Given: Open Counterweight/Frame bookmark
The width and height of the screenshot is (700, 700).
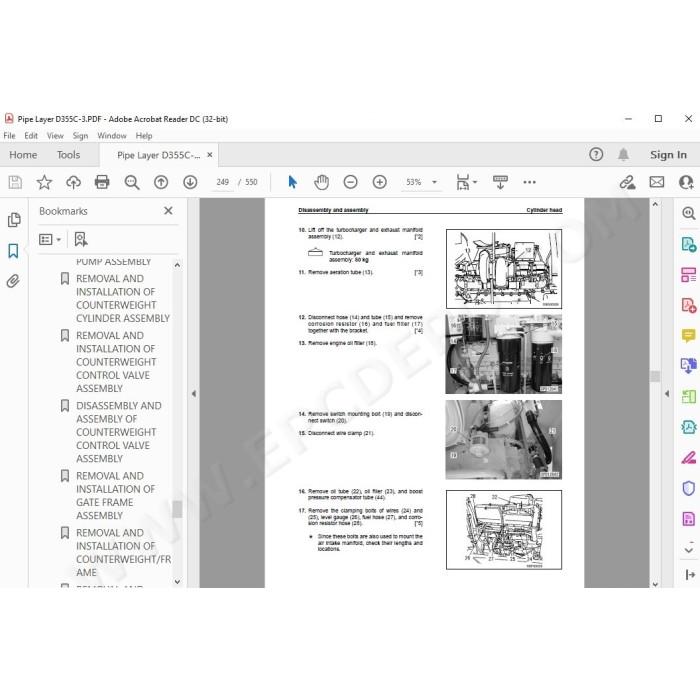Looking at the screenshot, I should click(x=123, y=553).
